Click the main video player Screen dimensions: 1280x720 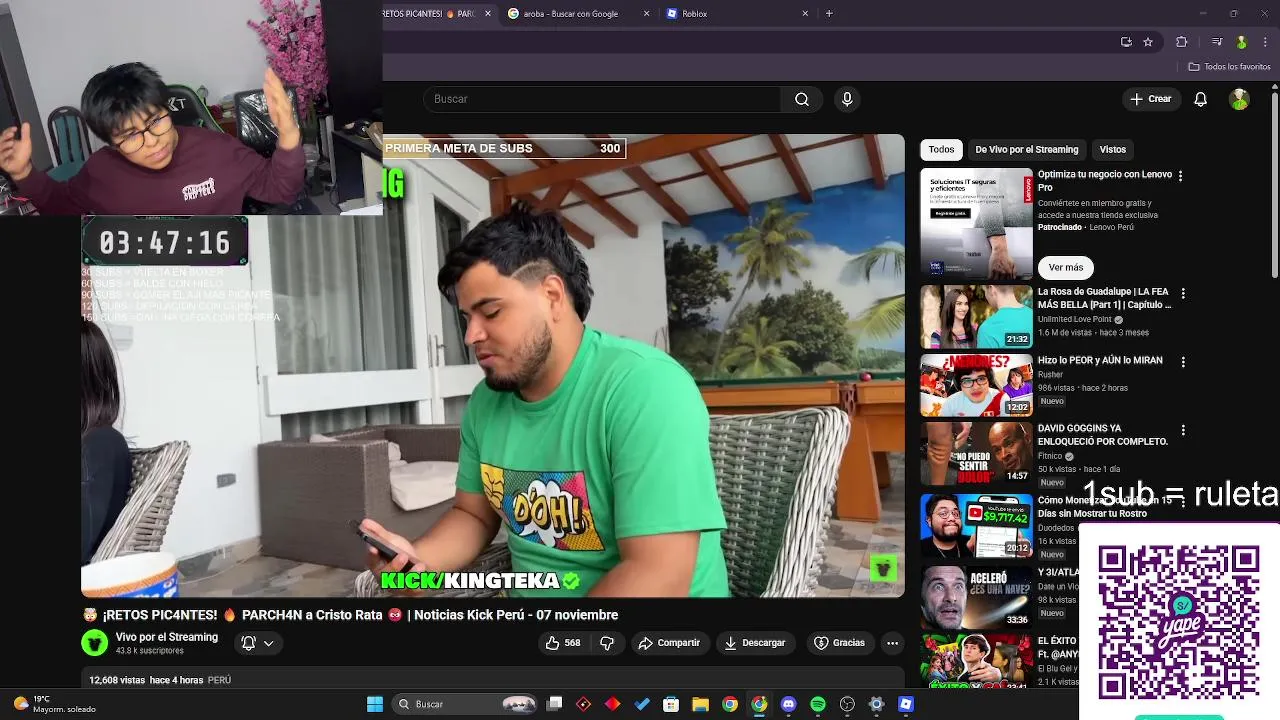click(x=493, y=366)
